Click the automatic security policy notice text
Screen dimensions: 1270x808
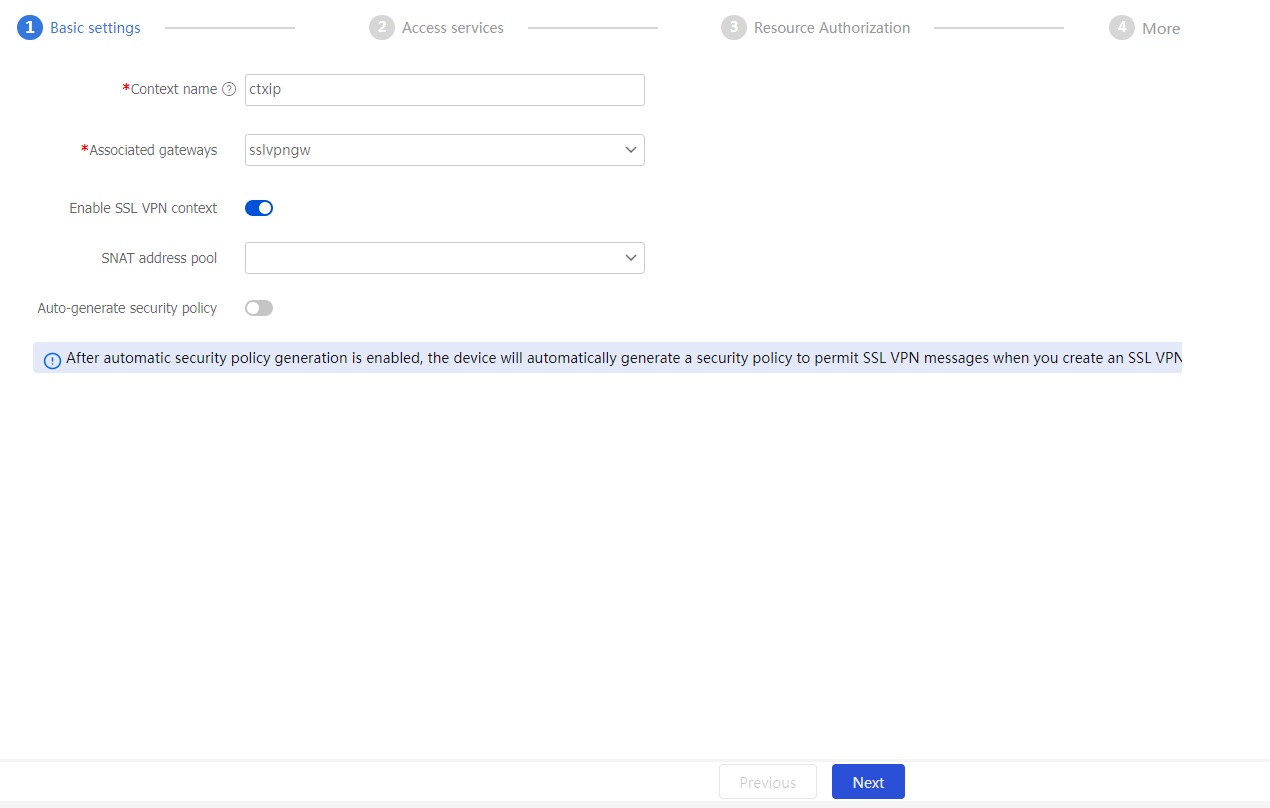[x=624, y=358]
